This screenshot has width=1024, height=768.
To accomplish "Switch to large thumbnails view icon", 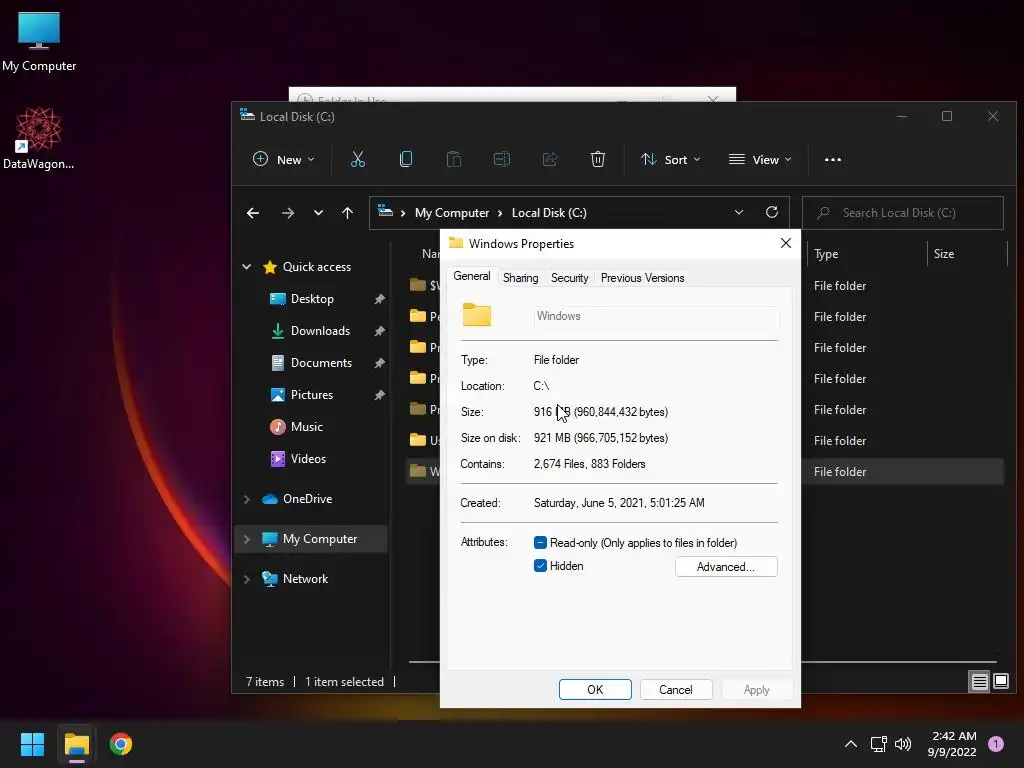I will pyautogui.click(x=1001, y=682).
